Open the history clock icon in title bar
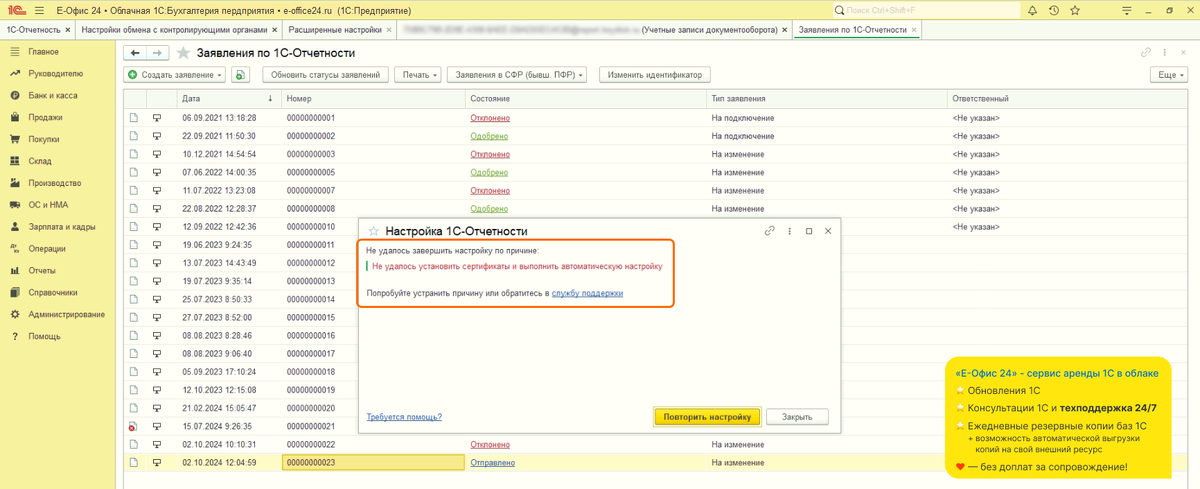 pos(1054,10)
